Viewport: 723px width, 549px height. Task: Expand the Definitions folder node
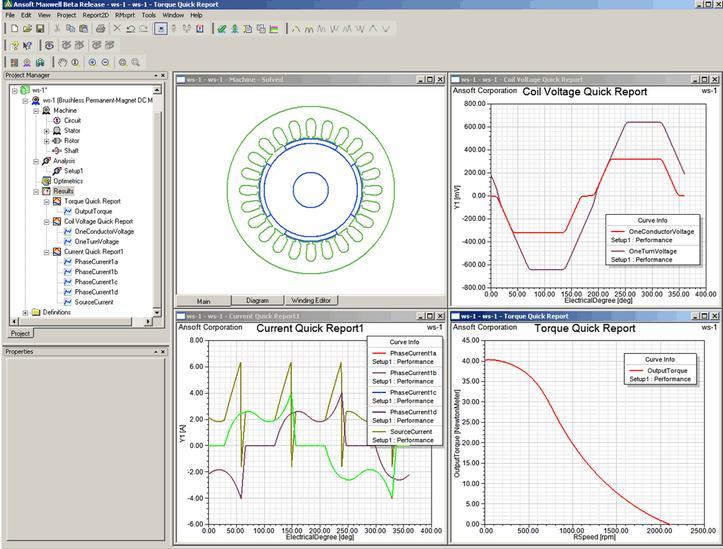(25, 313)
